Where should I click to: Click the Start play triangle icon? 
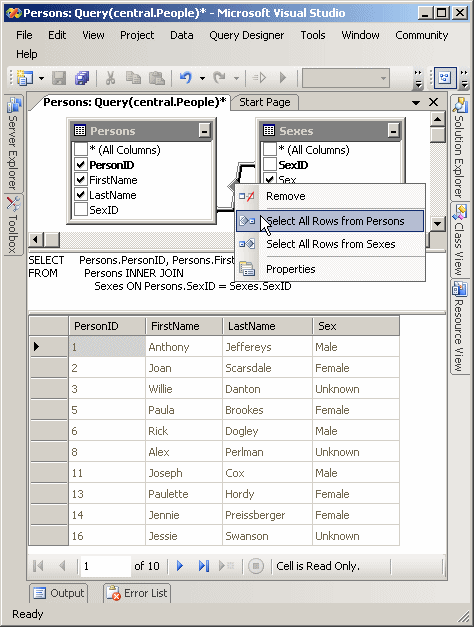(x=283, y=77)
